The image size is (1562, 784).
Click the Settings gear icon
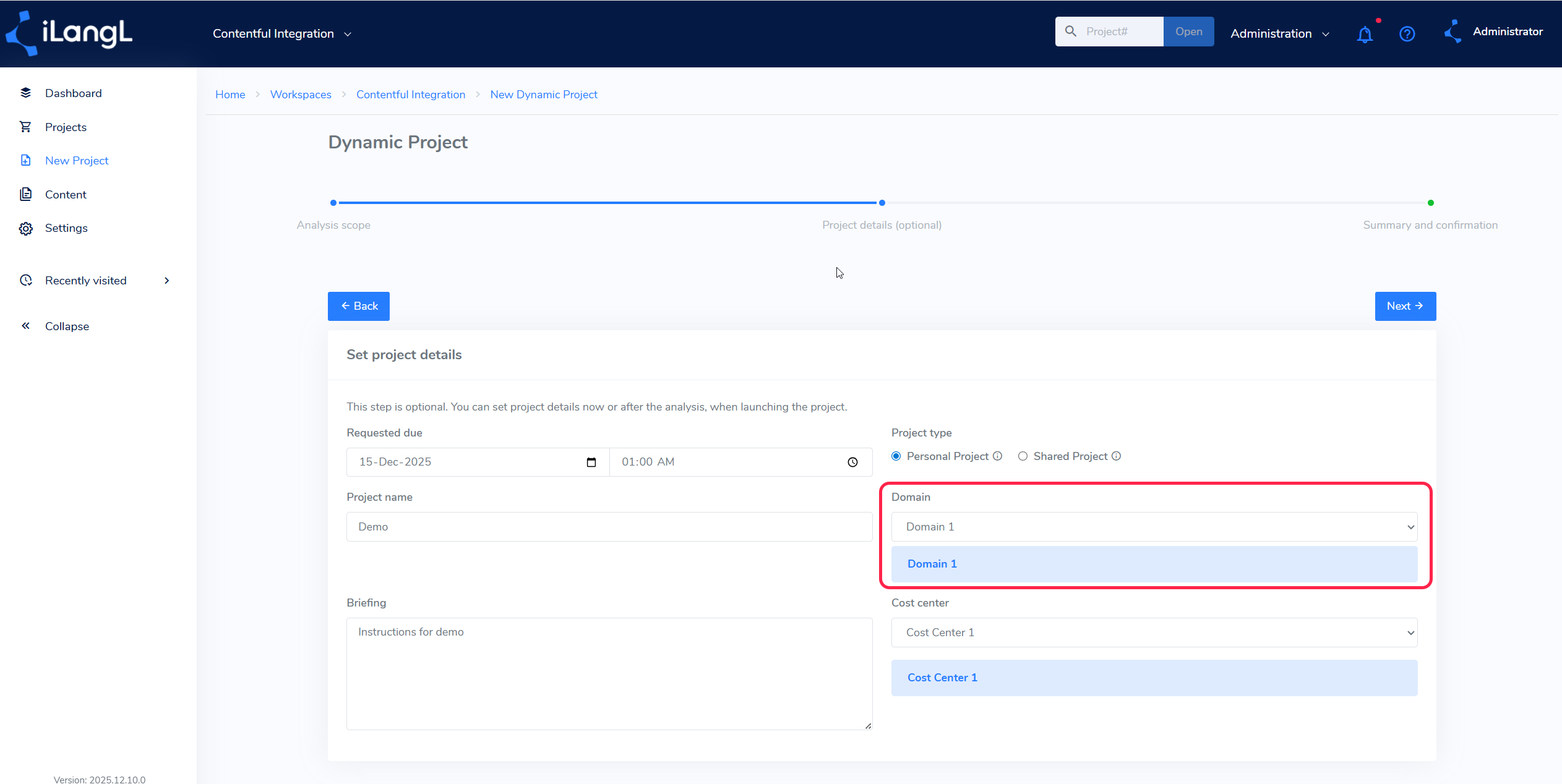25,228
